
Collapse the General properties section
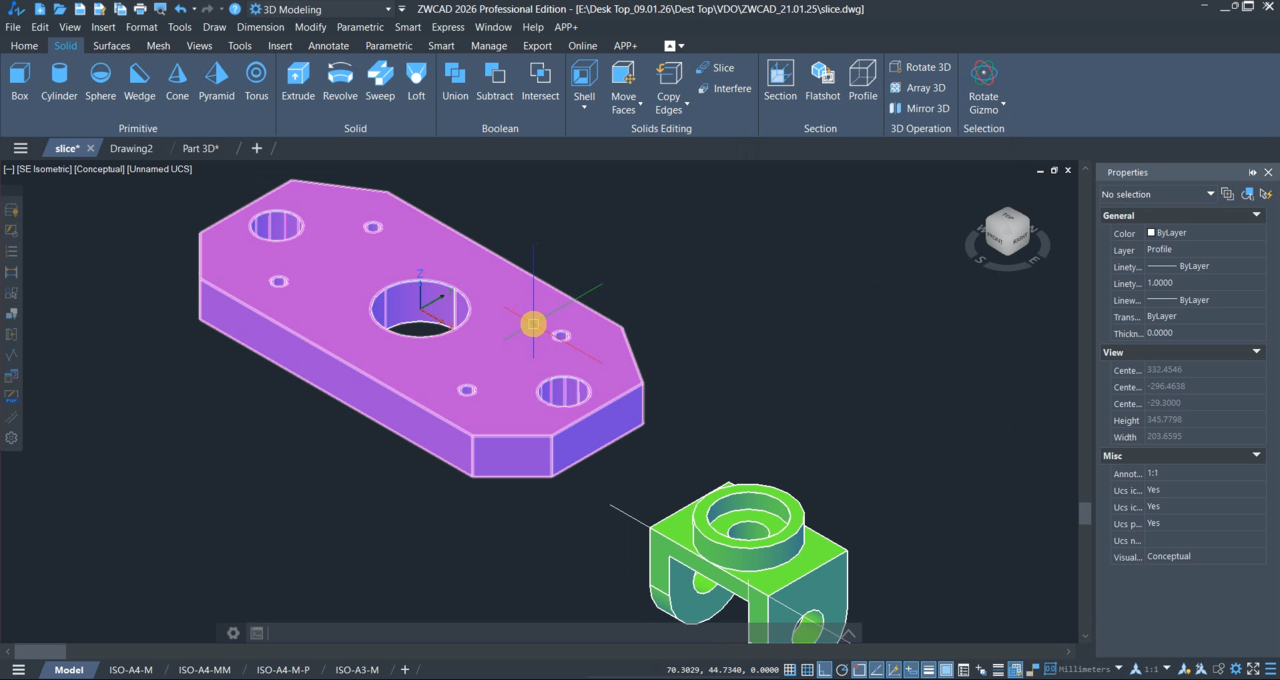point(1257,215)
